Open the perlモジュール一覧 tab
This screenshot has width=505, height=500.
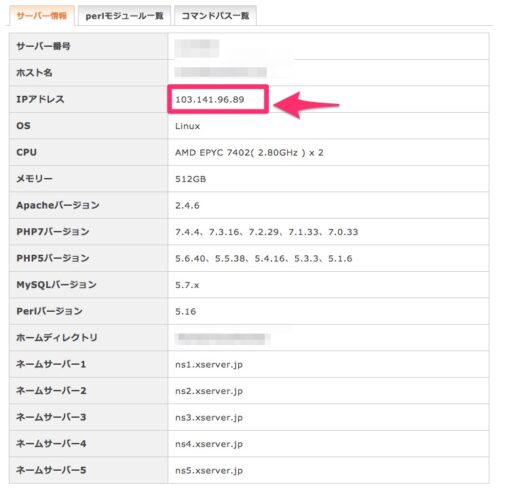[x=124, y=16]
